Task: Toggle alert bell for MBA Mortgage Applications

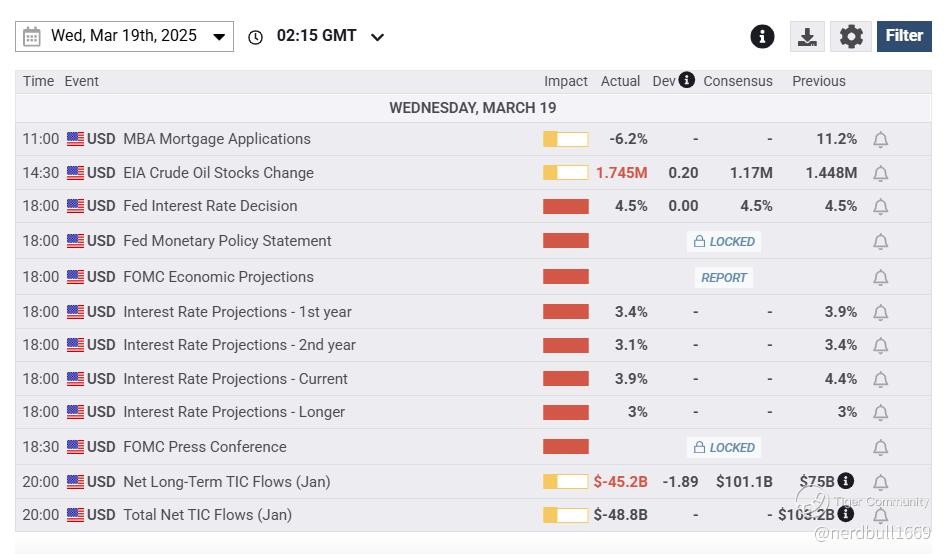Action: [x=880, y=140]
